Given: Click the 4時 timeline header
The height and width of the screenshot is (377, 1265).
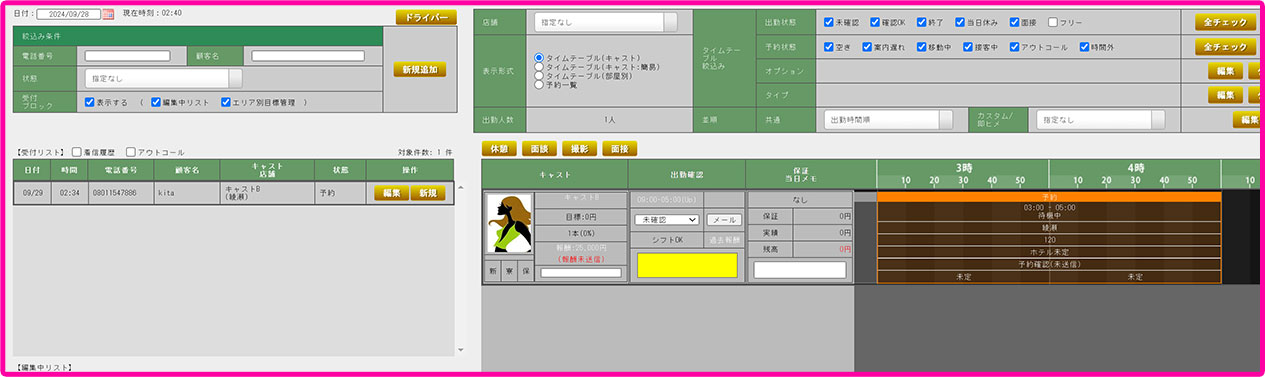Looking at the screenshot, I should tap(1135, 167).
